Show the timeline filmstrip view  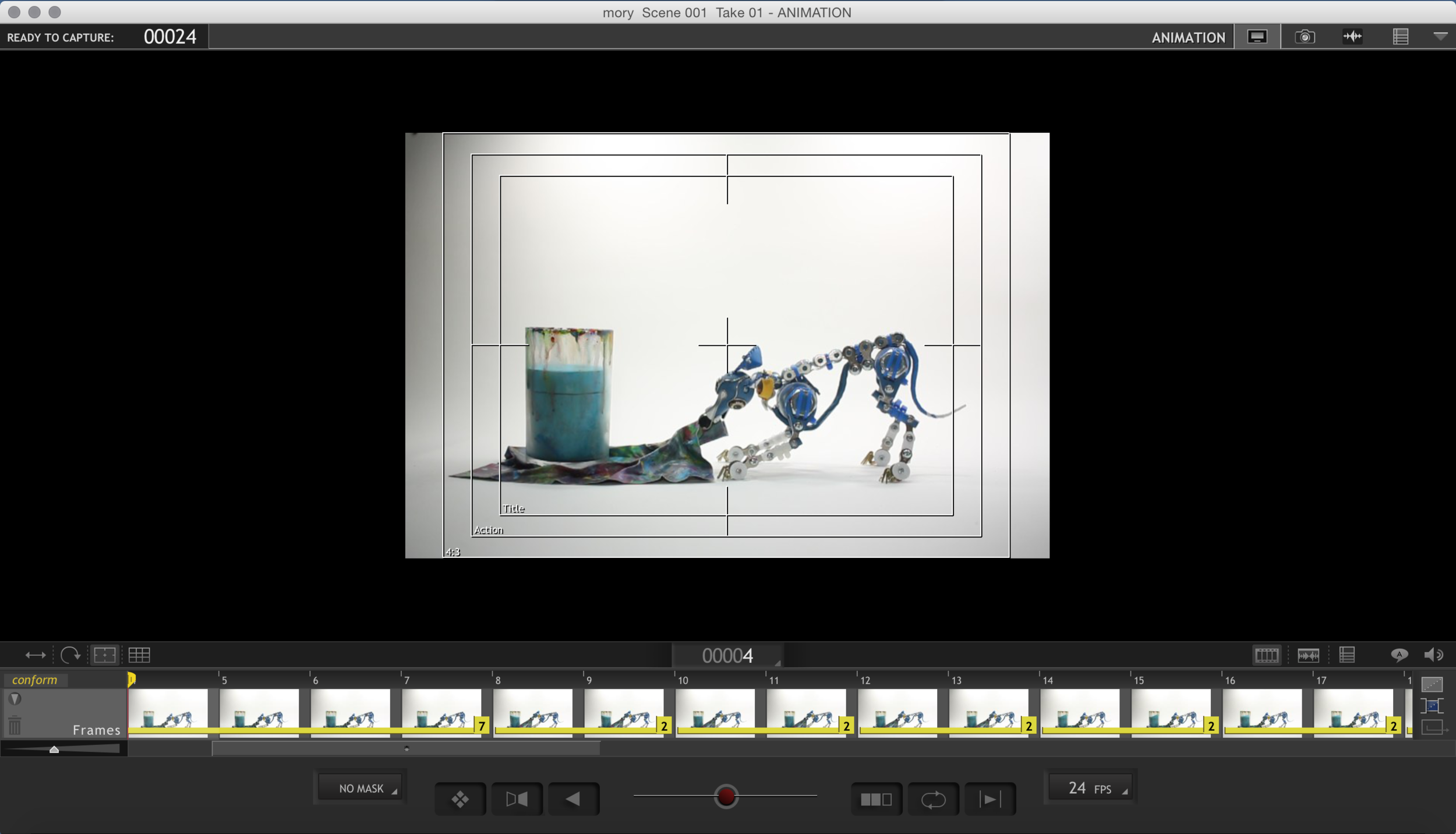(x=1266, y=655)
